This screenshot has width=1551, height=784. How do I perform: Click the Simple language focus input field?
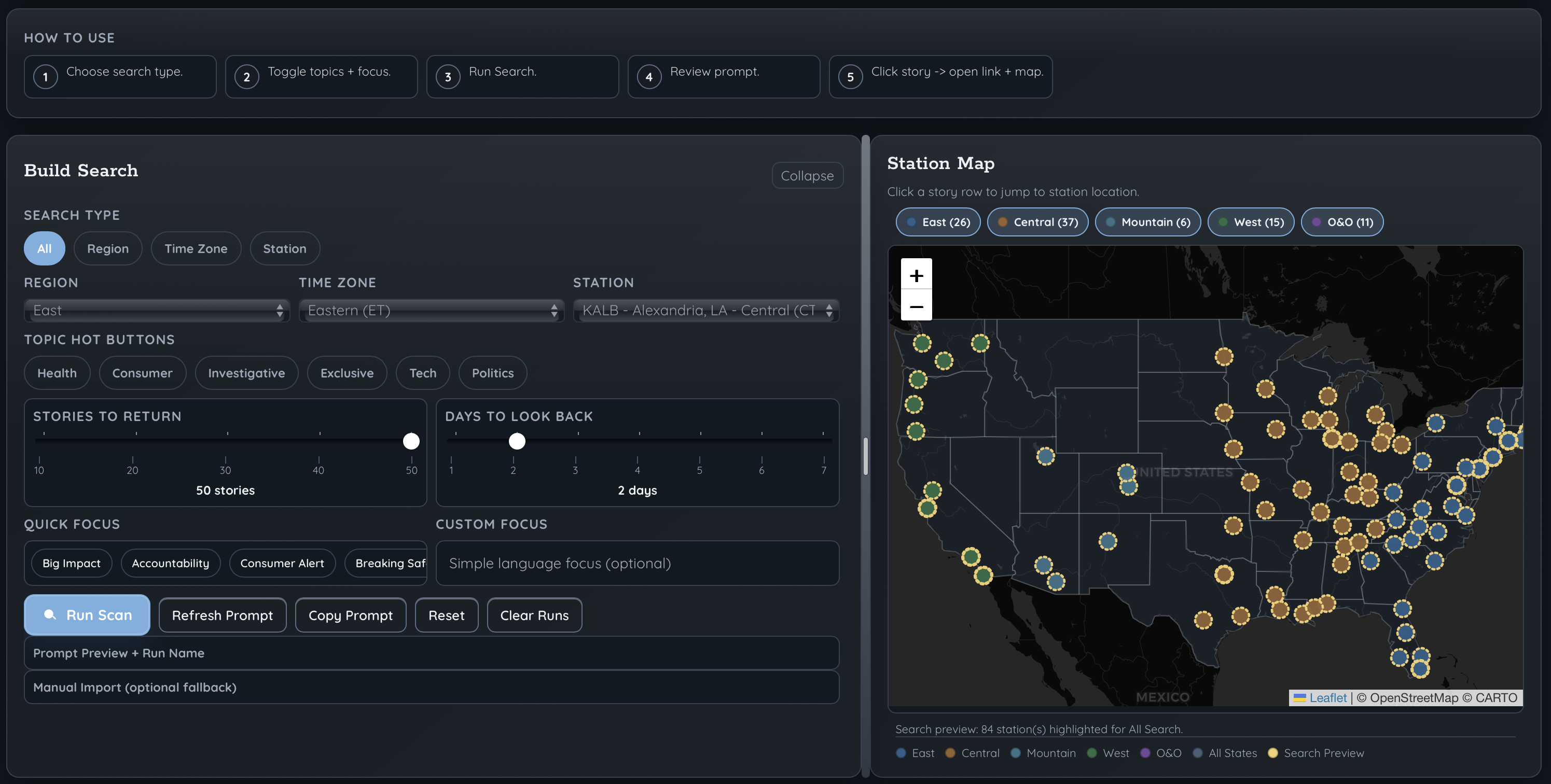pyautogui.click(x=637, y=563)
